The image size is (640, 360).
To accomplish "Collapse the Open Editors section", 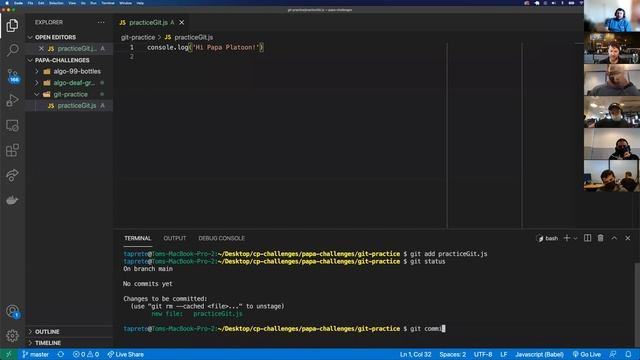I will pos(55,37).
